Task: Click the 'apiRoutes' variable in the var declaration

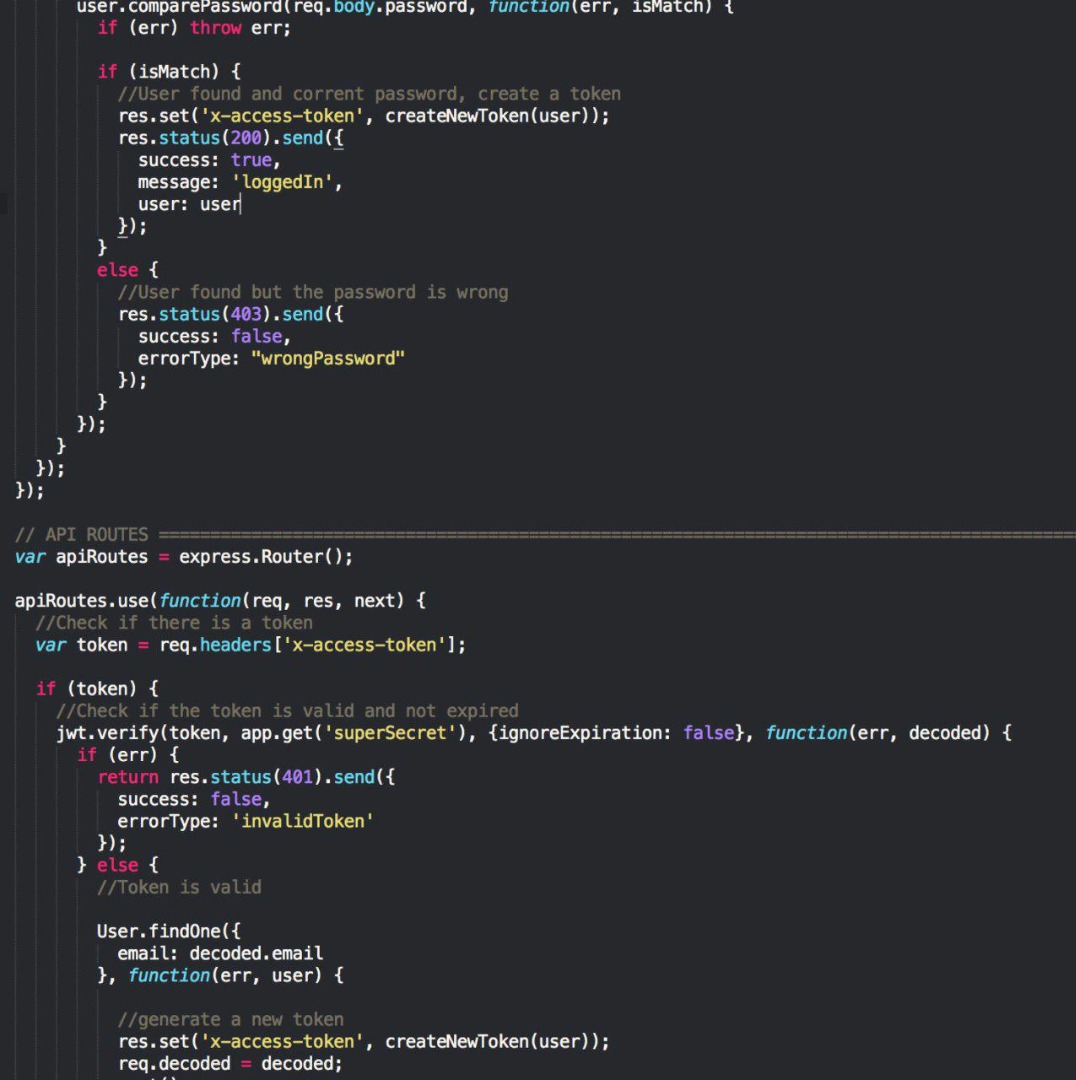Action: pos(102,557)
